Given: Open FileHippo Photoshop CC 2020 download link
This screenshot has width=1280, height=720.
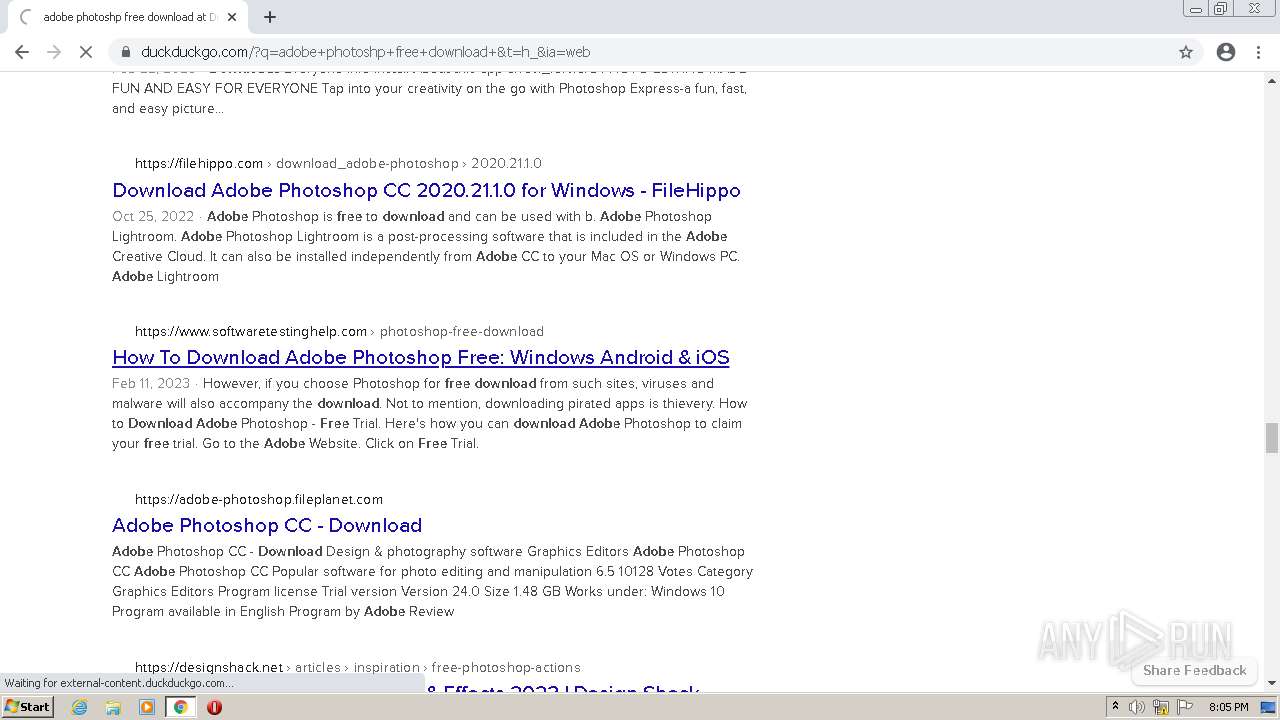Looking at the screenshot, I should [426, 190].
